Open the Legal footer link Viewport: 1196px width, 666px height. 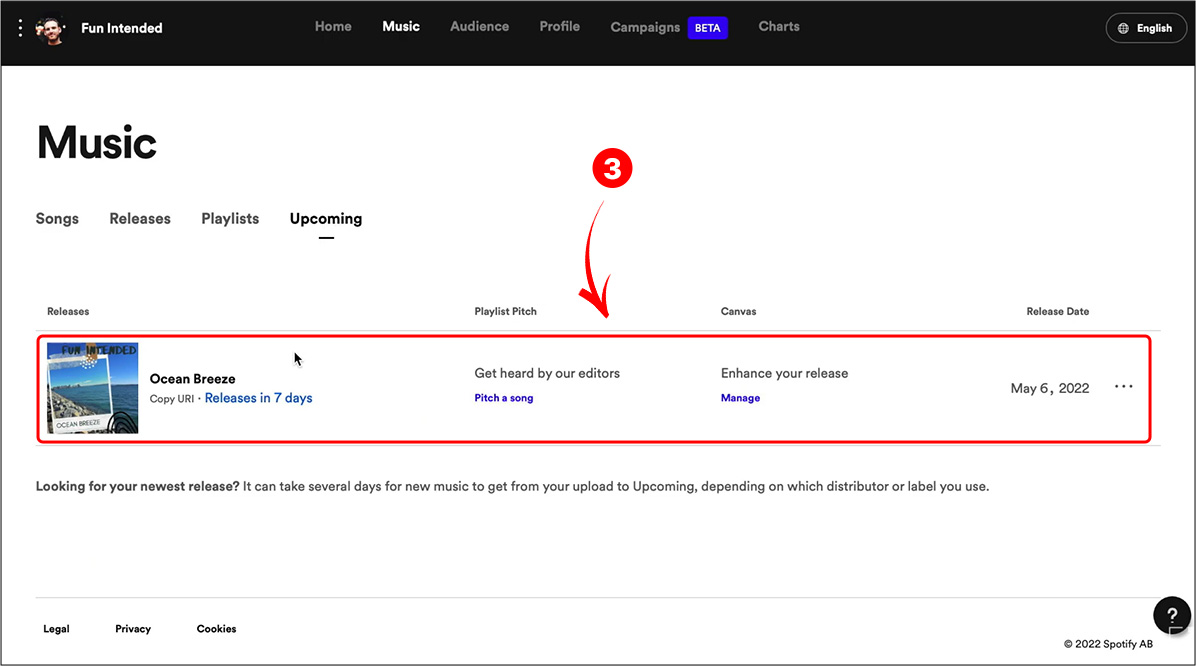pos(56,629)
